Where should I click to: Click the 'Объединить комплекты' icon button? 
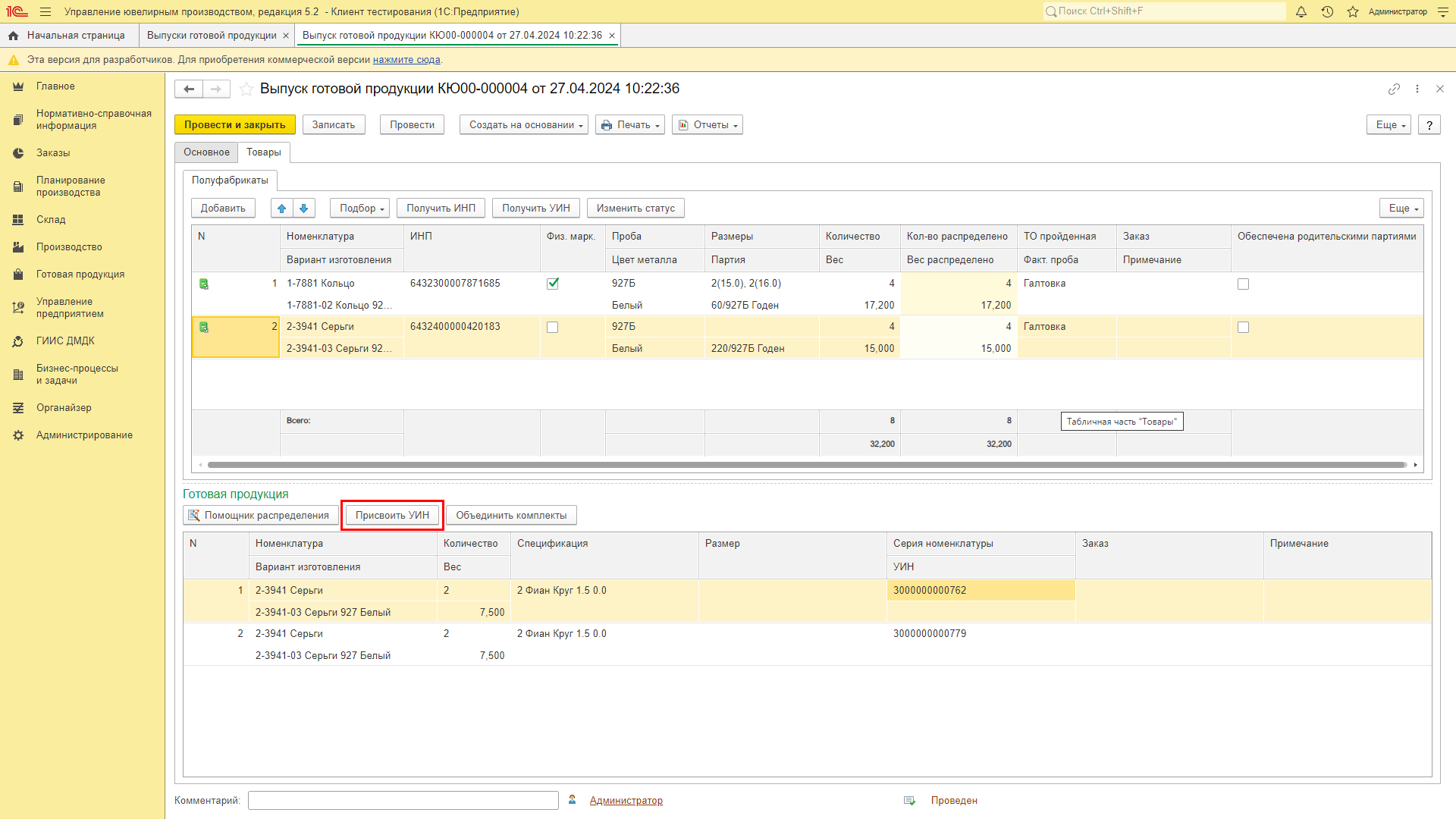point(512,515)
